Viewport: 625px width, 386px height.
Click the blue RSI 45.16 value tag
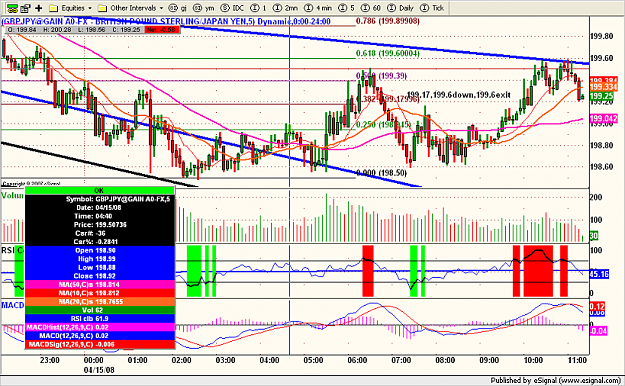(599, 274)
